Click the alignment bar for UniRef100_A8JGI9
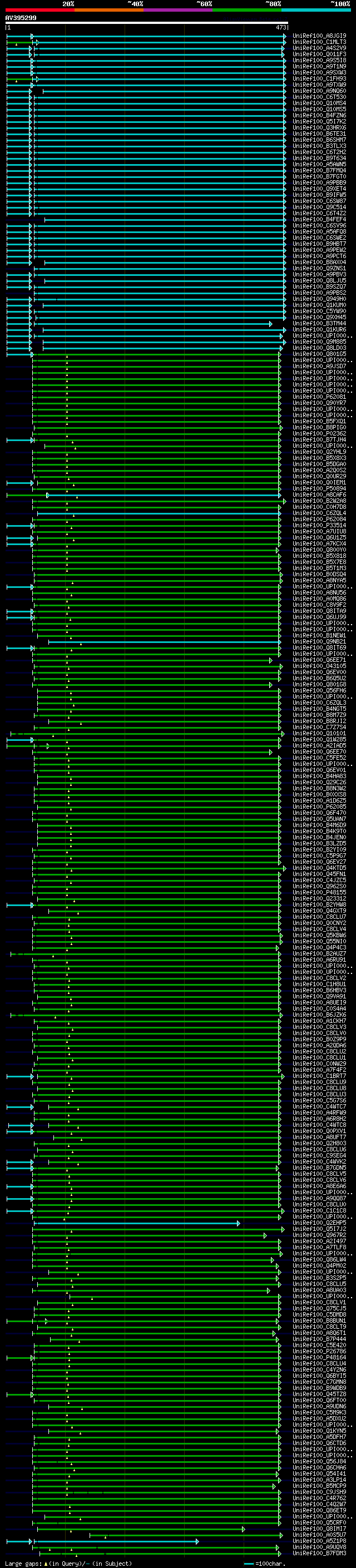Viewport: 356px width, 1568px height. [x=146, y=36]
